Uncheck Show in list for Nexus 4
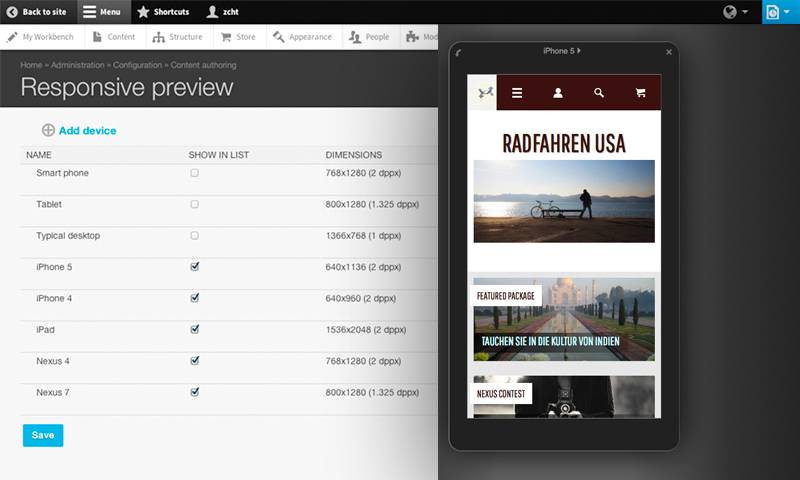800x480 pixels. [194, 361]
